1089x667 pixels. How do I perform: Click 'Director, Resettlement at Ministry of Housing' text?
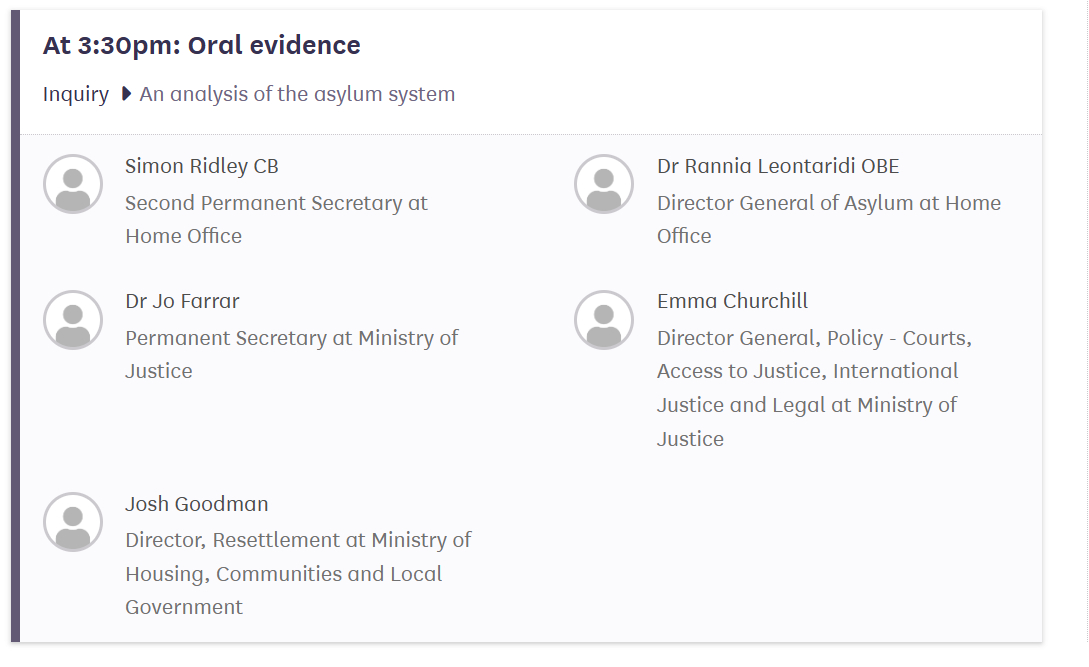click(297, 573)
